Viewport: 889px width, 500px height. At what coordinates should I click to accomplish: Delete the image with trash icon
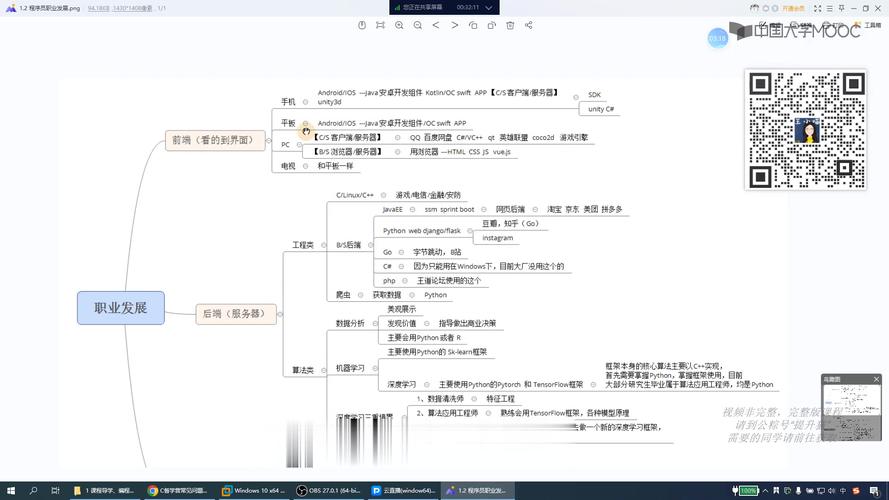[510, 25]
